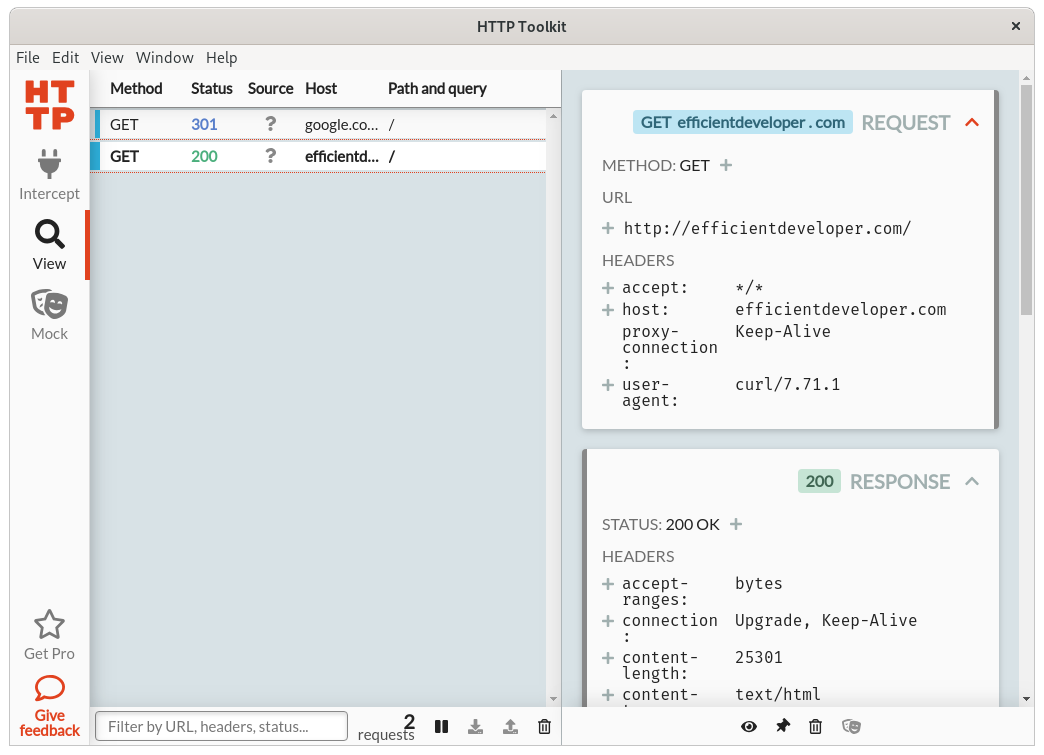Viewport: 1044px width, 755px height.
Task: Export requests as HAR download icon
Action: [475, 726]
